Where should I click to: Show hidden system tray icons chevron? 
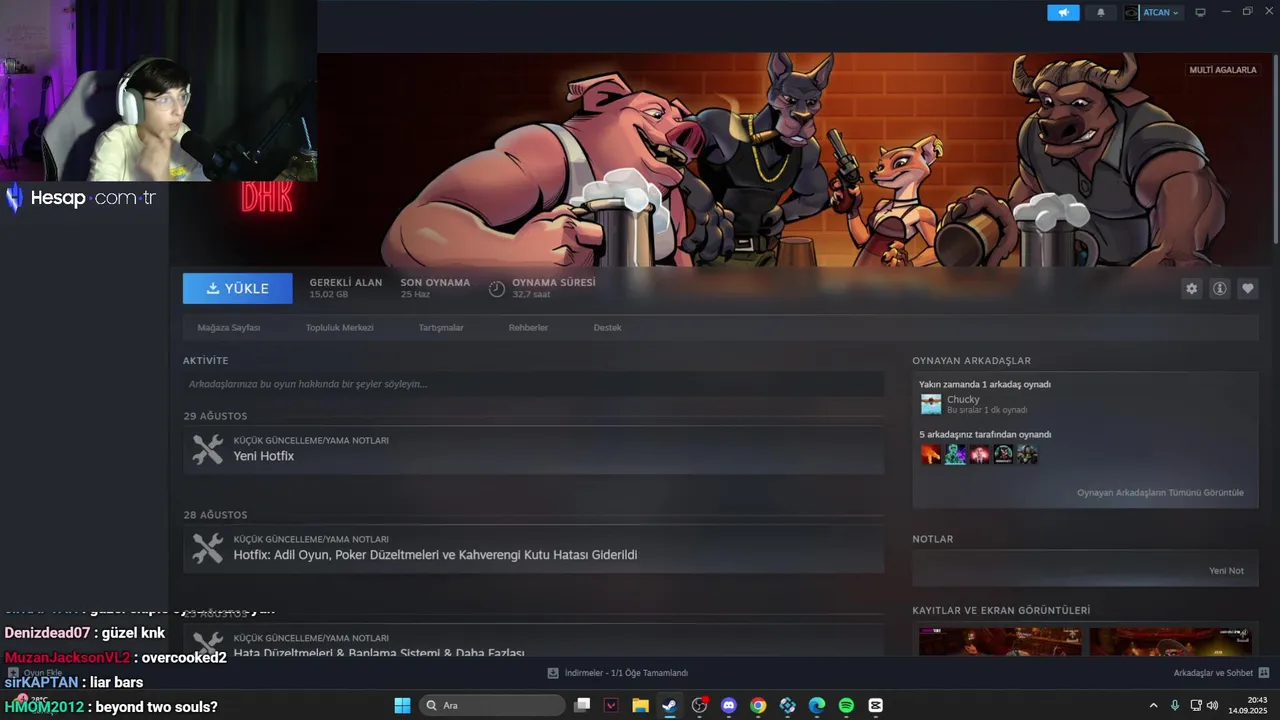(x=1153, y=706)
